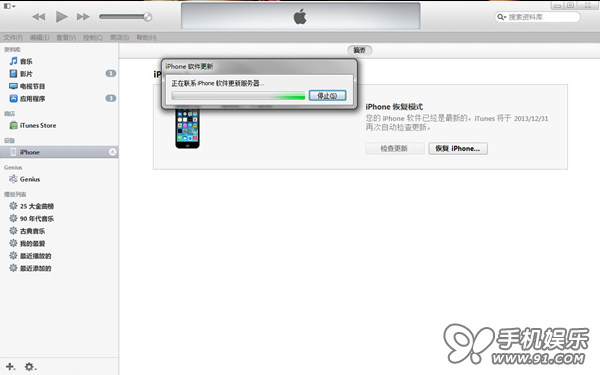Viewport: 600px width, 375px height.
Task: Open the search magnifier dropdown
Action: point(501,17)
